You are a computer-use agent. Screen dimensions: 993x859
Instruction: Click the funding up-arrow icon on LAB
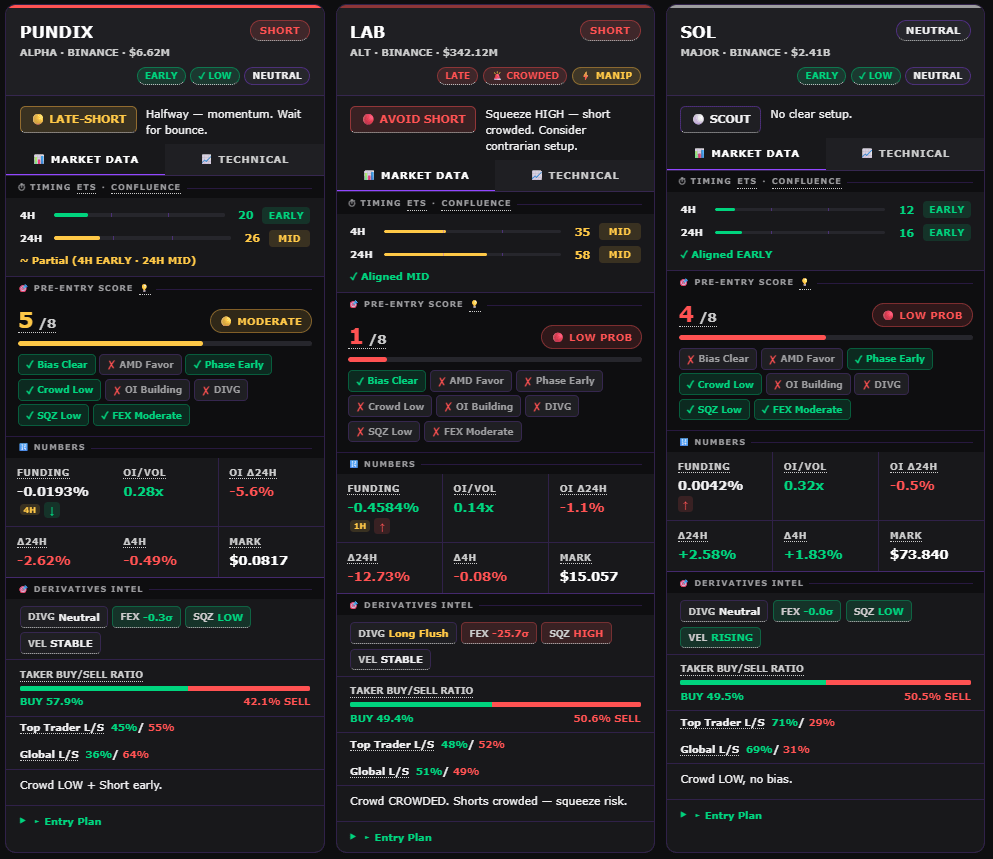pos(382,526)
